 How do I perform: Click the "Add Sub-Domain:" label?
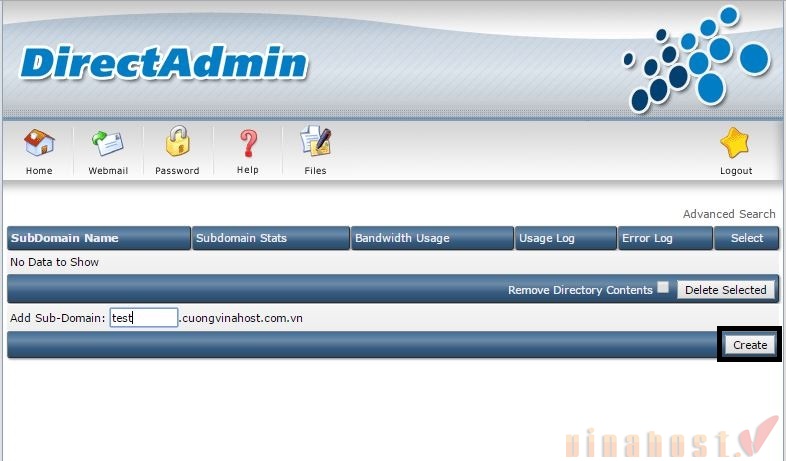point(58,318)
